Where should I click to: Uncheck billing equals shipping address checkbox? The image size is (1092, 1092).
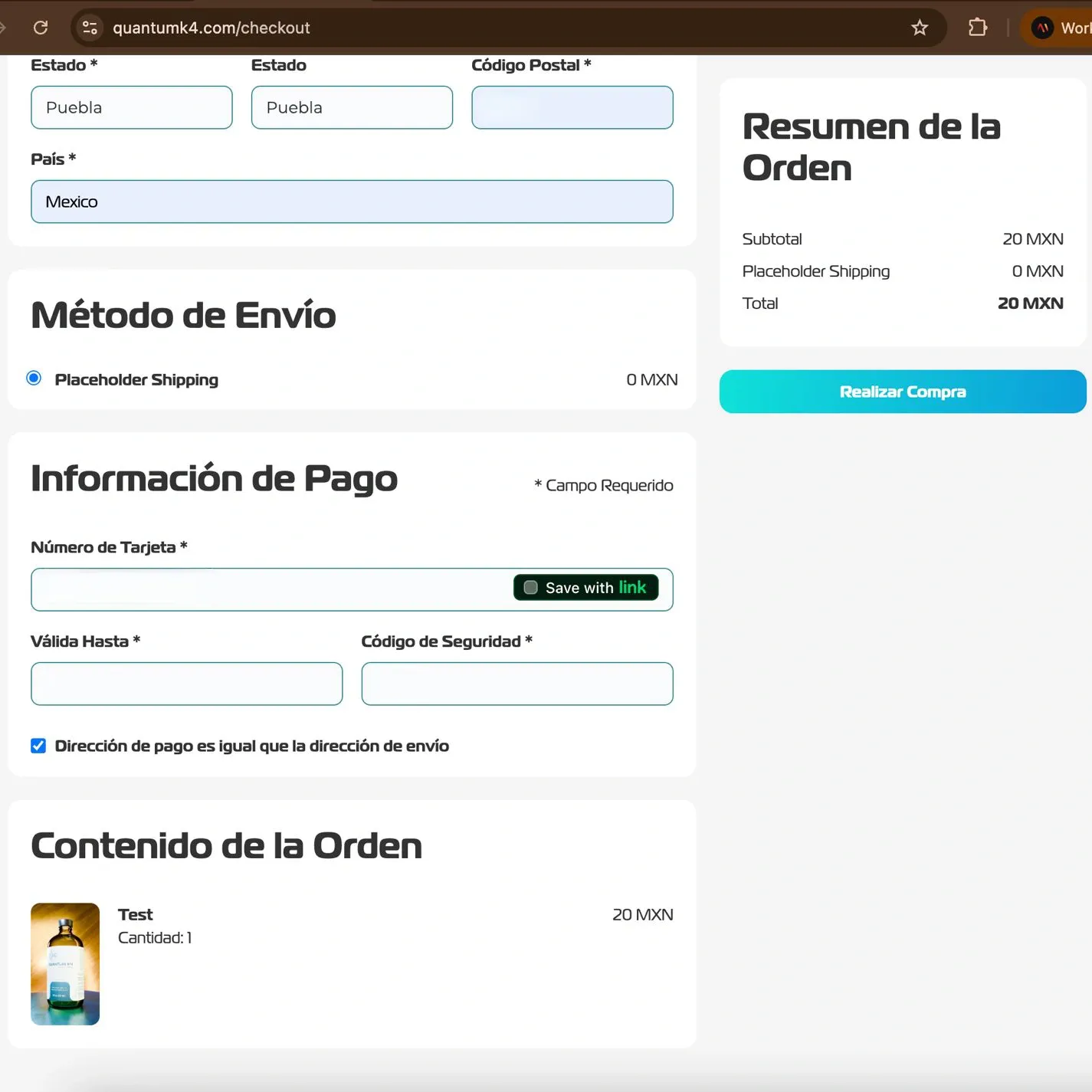(38, 745)
